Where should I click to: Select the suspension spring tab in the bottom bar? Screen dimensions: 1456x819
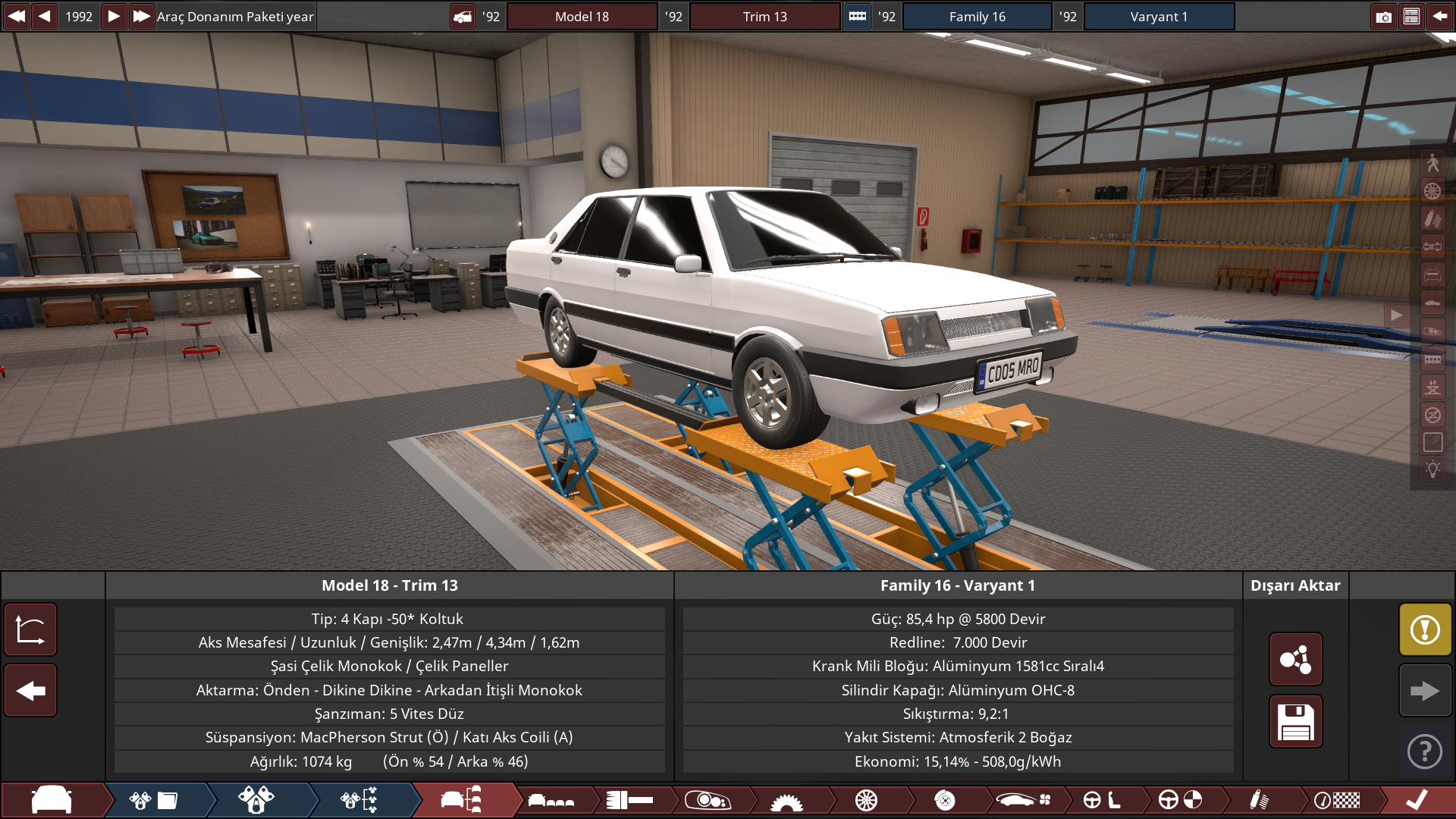coord(1259,801)
